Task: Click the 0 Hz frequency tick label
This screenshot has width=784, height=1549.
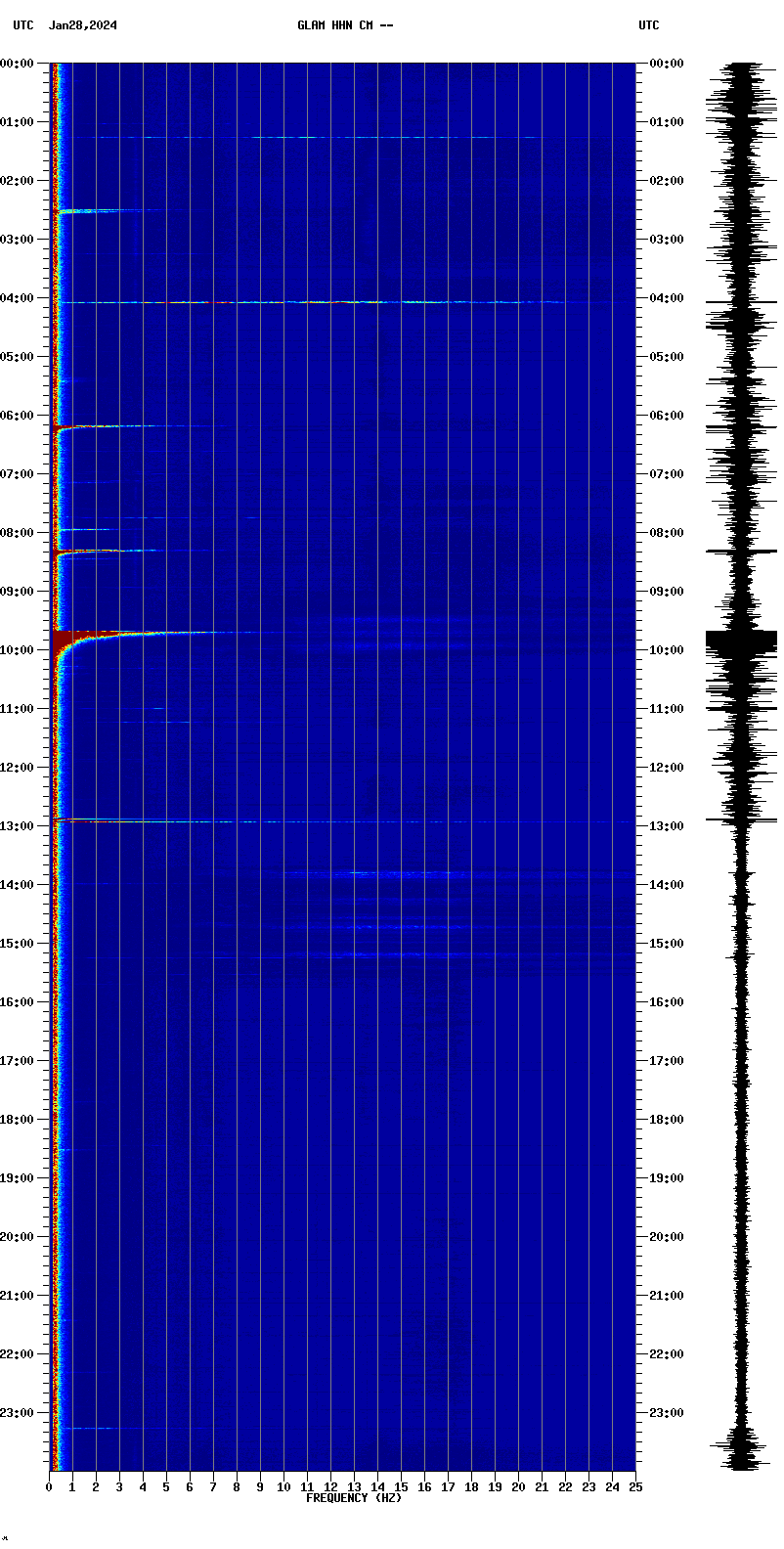Action: pos(49,1487)
